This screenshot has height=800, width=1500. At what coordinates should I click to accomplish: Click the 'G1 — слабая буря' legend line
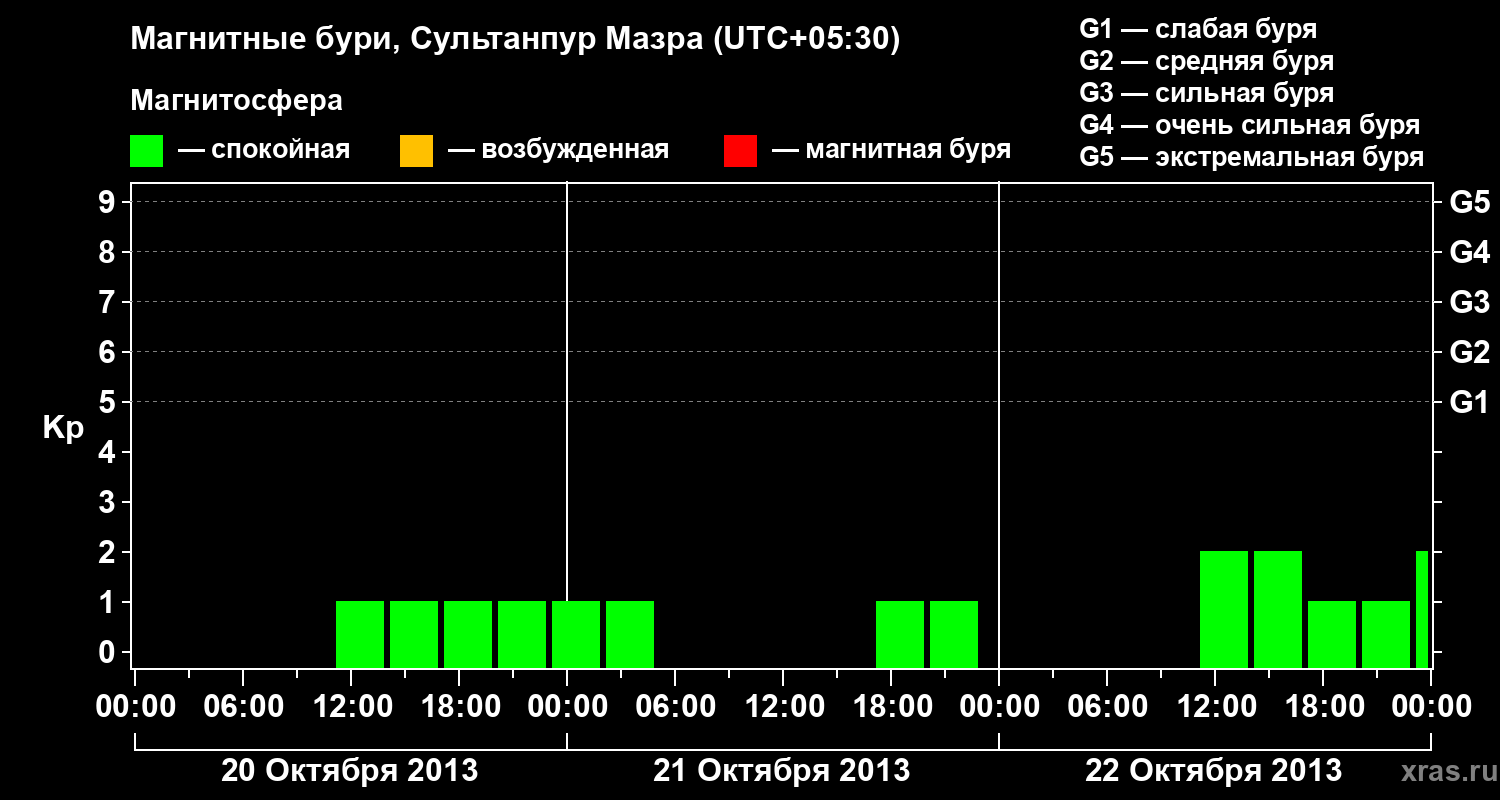click(1198, 29)
